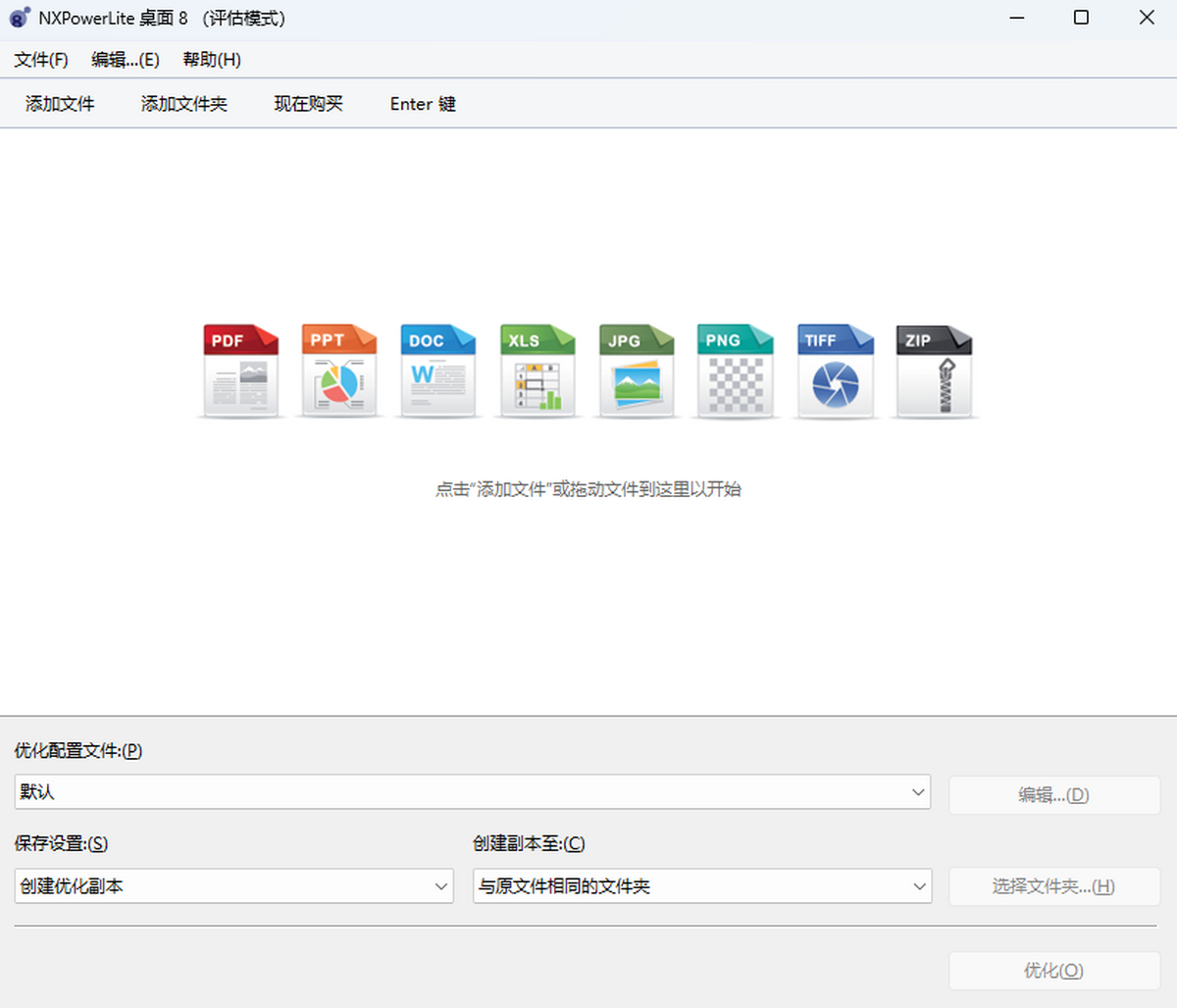The width and height of the screenshot is (1177, 1008).
Task: Click the TIFF file icon
Action: (x=835, y=372)
